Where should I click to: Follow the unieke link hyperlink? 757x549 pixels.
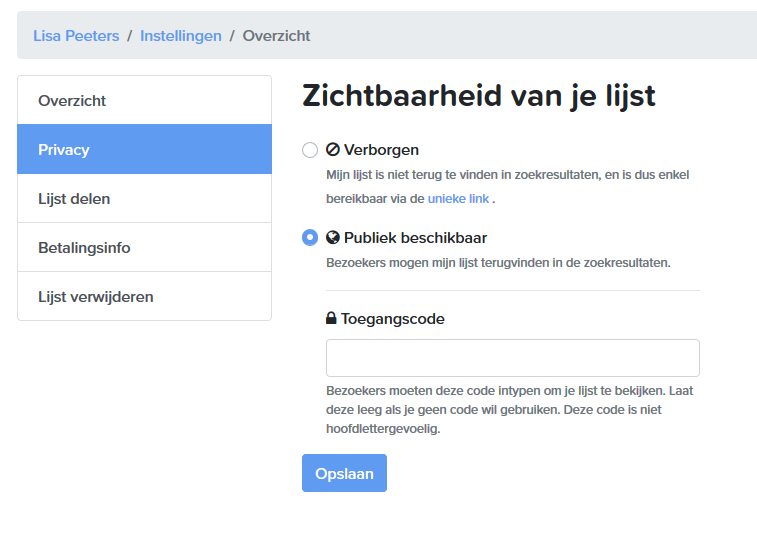[x=458, y=198]
